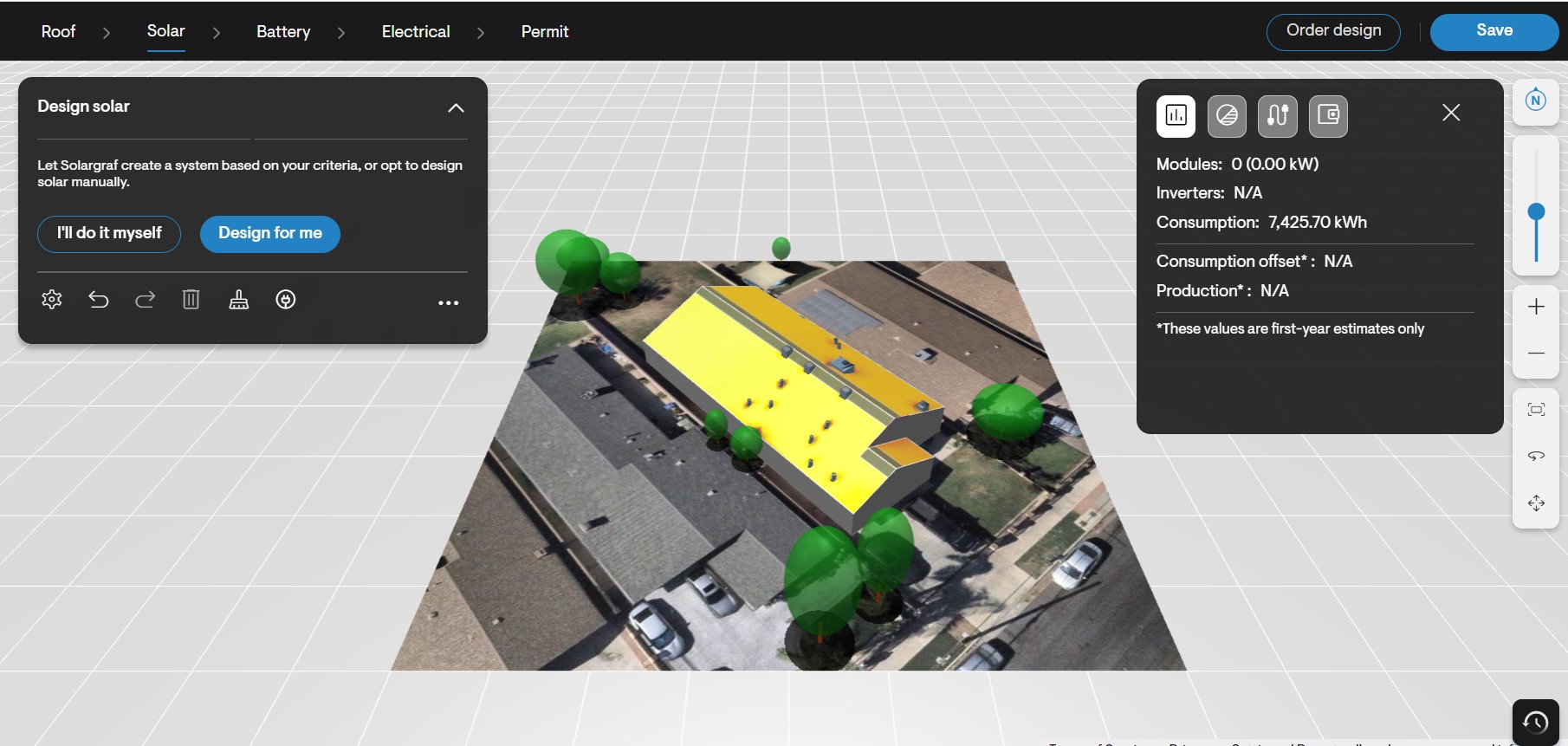Open the cable wiring icon view
1568x746 pixels.
pyautogui.click(x=1278, y=116)
